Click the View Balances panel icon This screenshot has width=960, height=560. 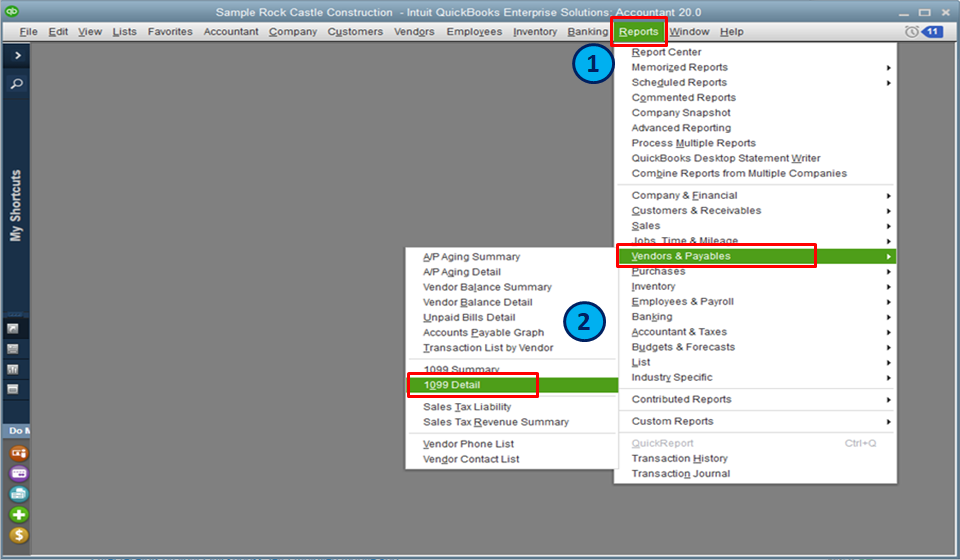coord(13,349)
